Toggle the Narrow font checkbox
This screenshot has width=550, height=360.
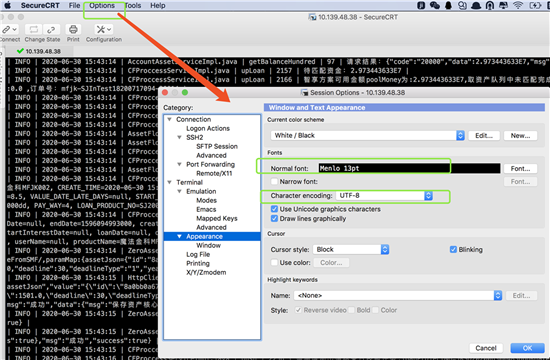tap(274, 181)
